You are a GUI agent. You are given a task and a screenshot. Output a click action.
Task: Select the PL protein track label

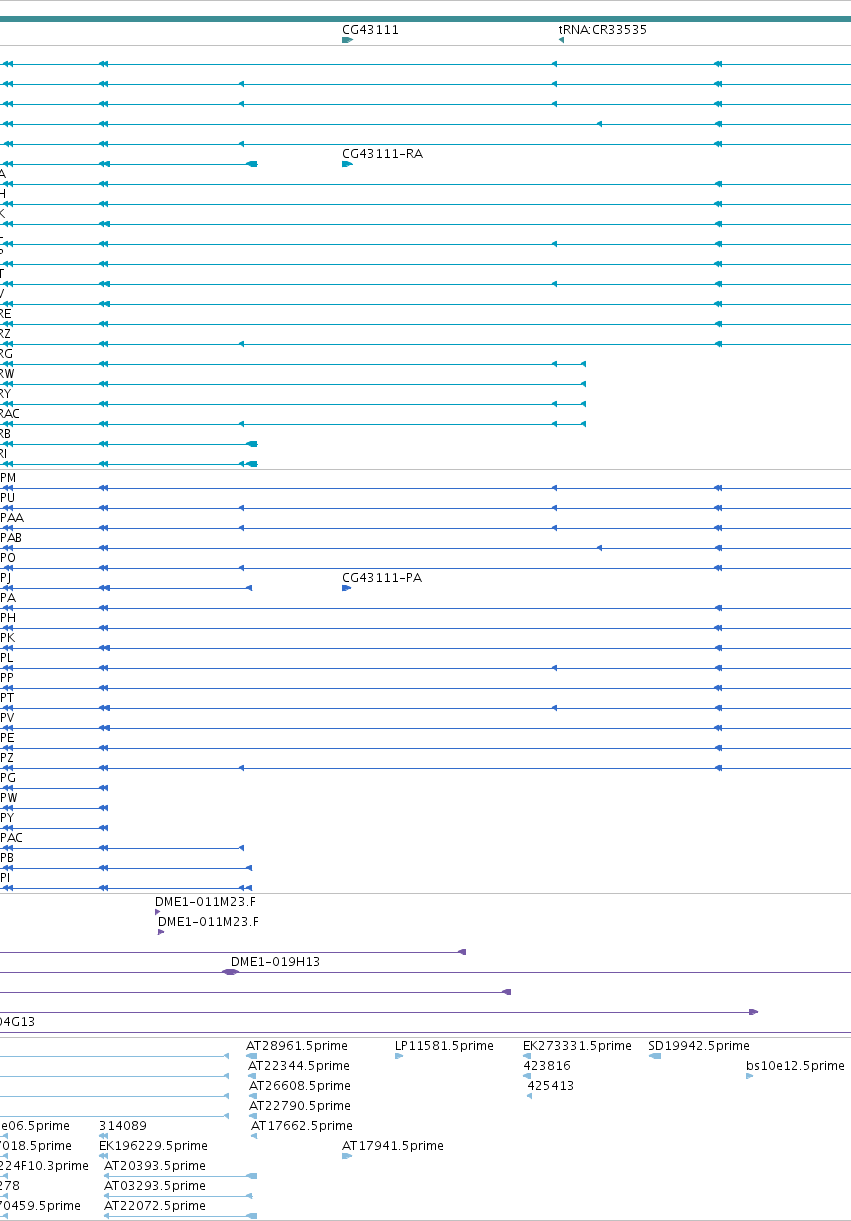tap(7, 658)
